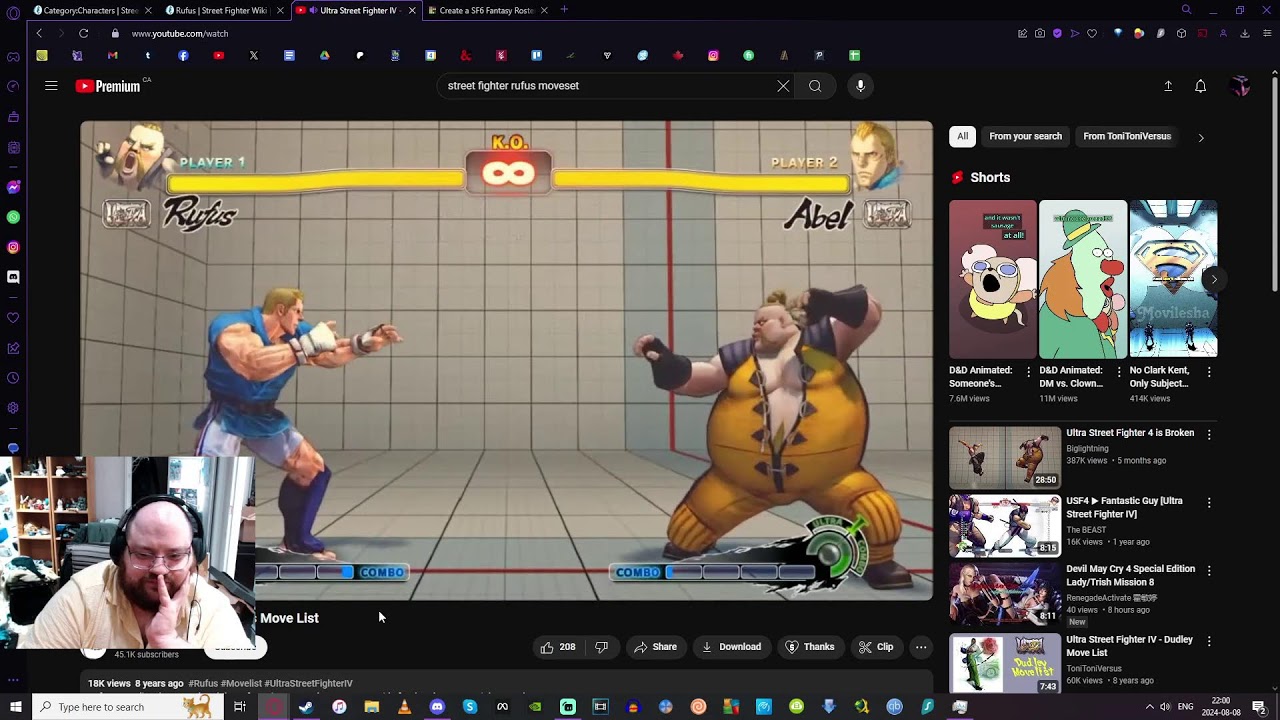Click the browser address bar URL
Viewport: 1280px width, 720px height.
click(180, 33)
